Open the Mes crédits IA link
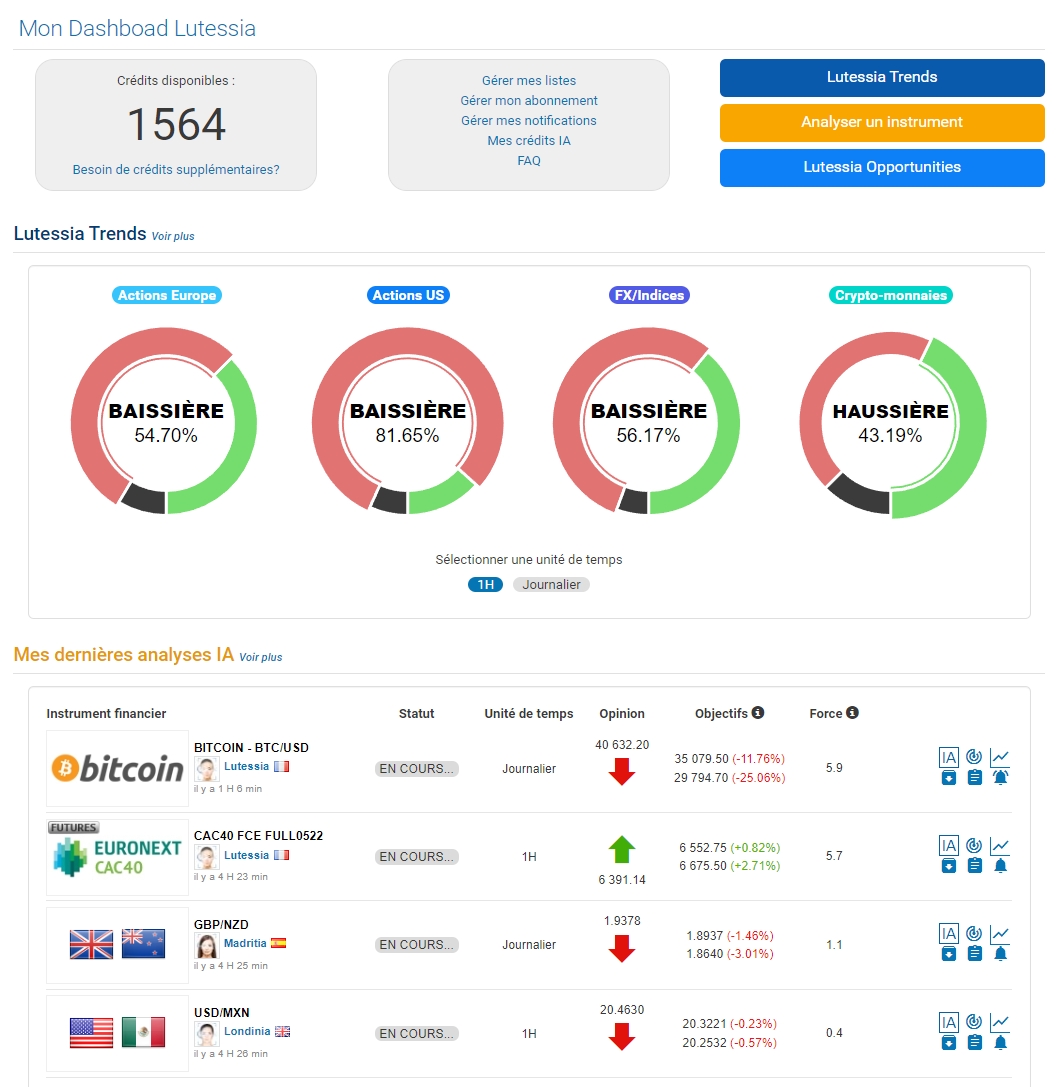Viewport: 1057px width, 1087px height. 529,141
